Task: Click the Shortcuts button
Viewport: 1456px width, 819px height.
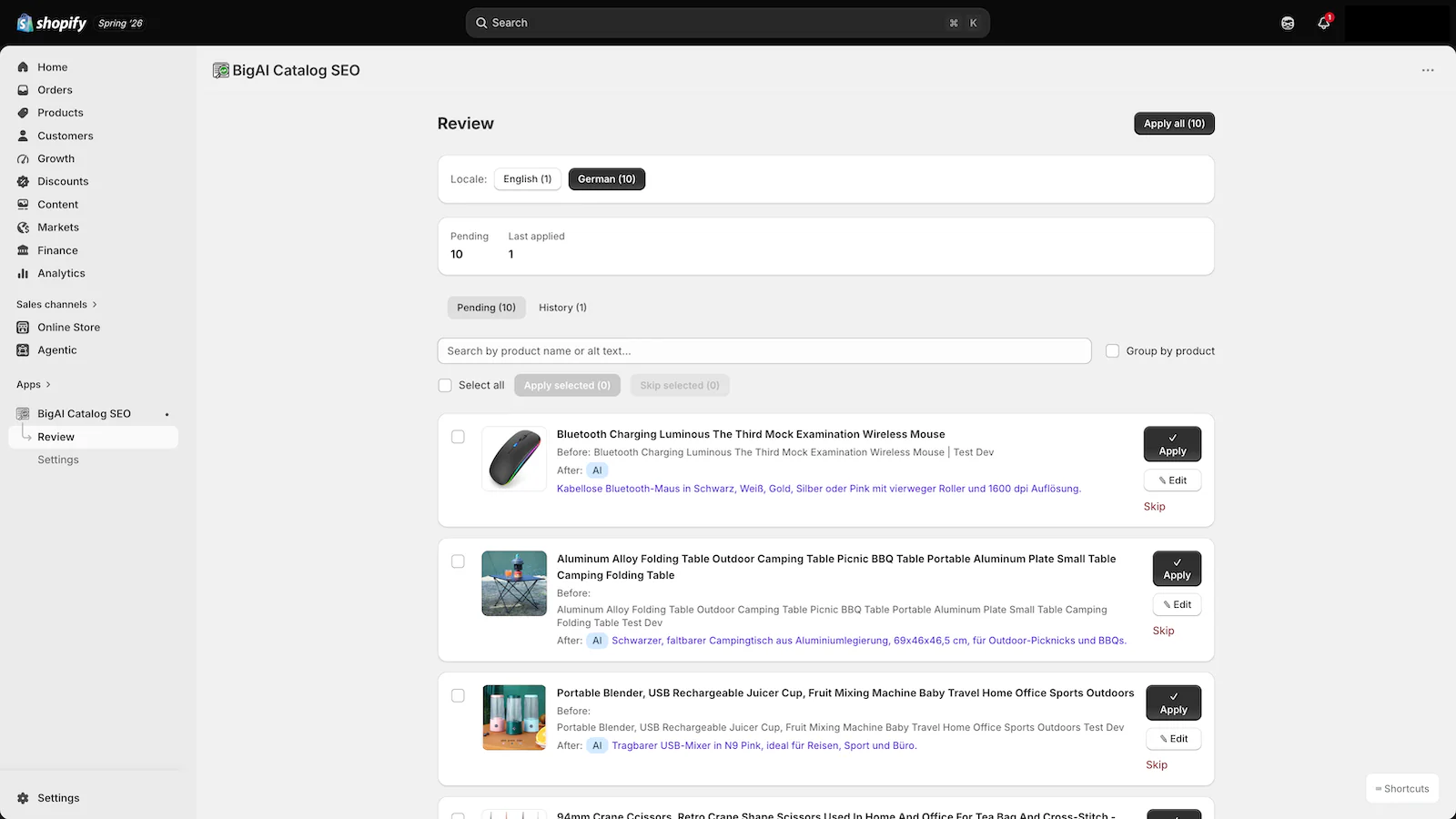Action: pos(1402,789)
